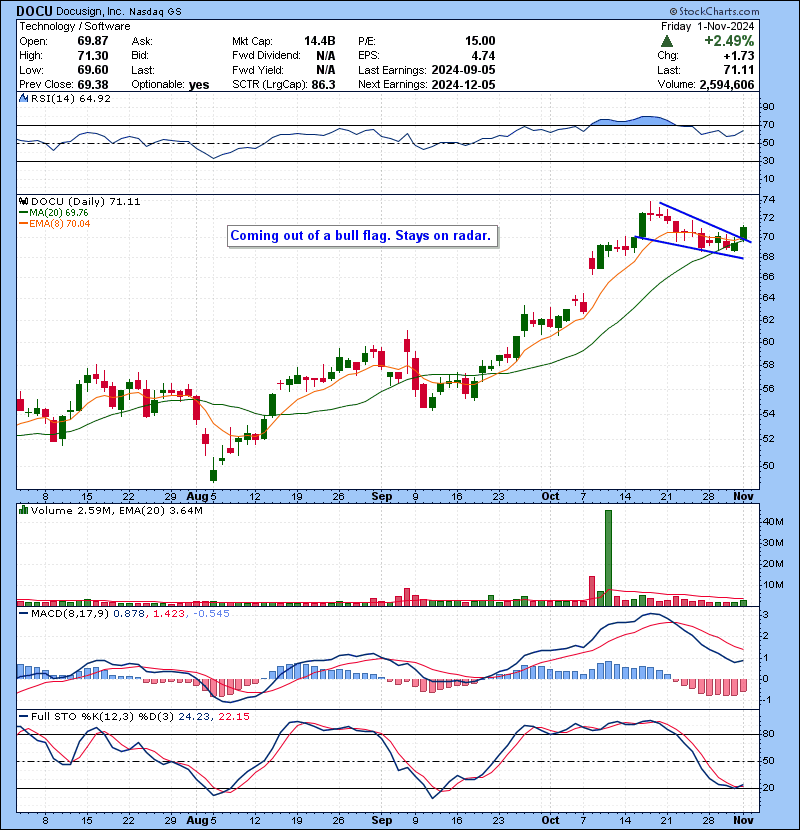Click the last green candlestick near Nov
Viewport: 800px width, 830px height.
[744, 232]
